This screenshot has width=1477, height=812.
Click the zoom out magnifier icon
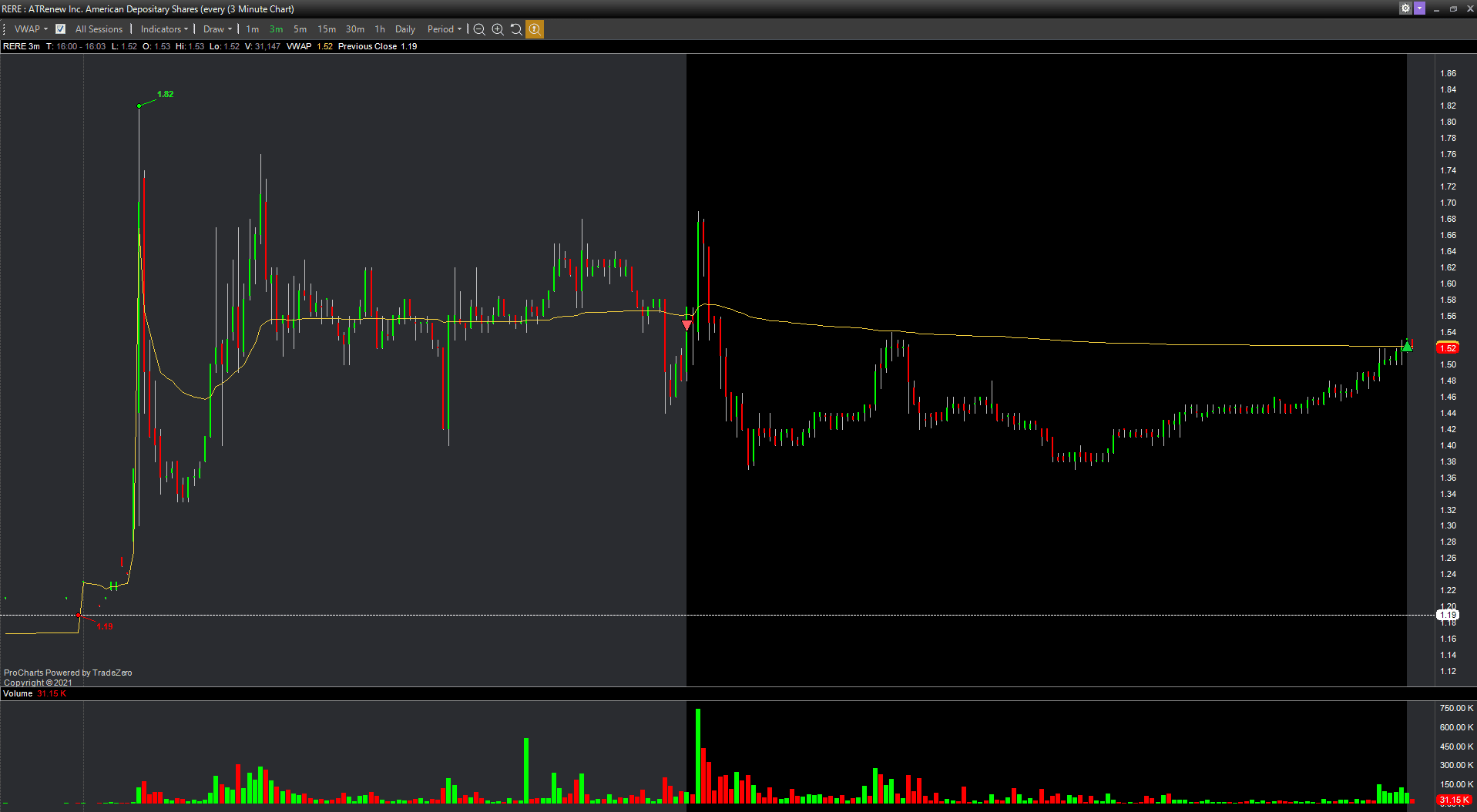[479, 29]
